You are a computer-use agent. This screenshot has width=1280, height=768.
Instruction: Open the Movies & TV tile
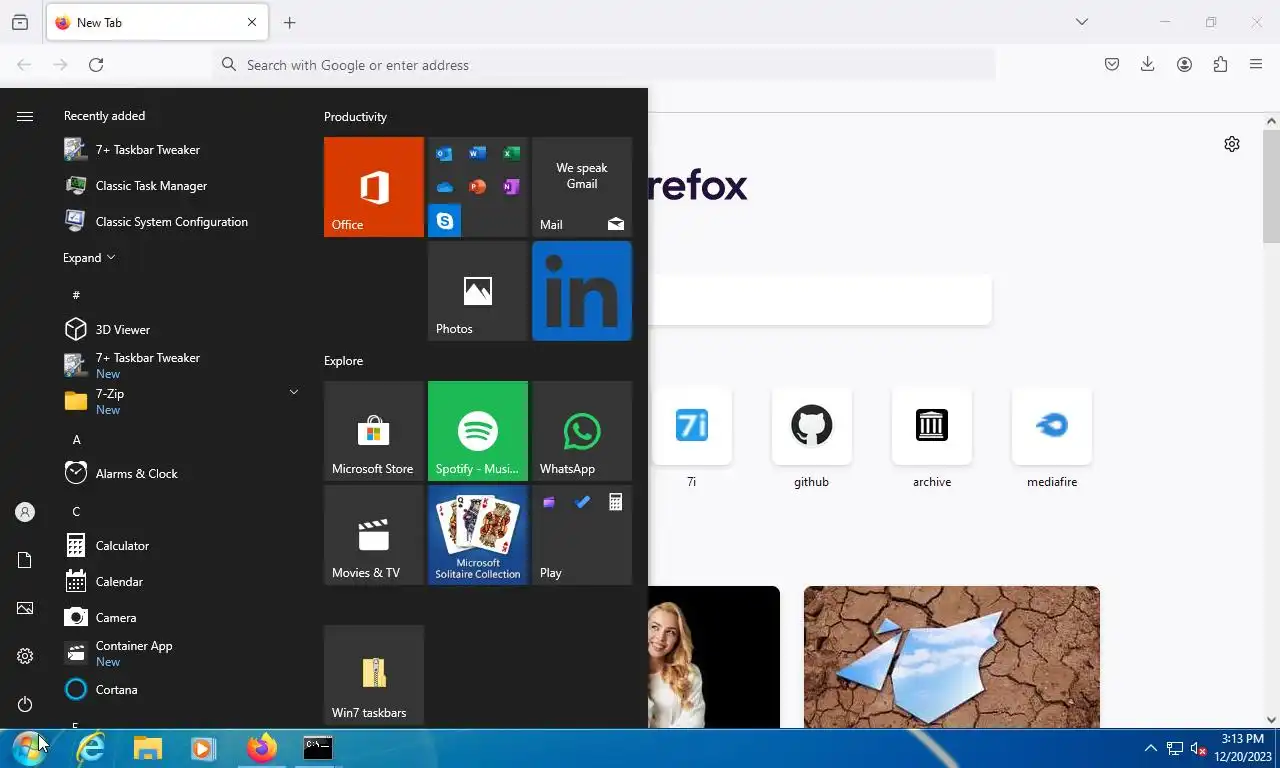[x=374, y=535]
